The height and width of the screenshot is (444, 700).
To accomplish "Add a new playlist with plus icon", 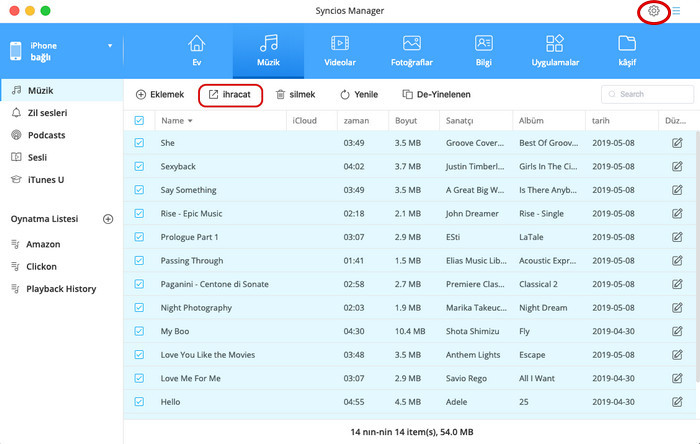I will point(108,219).
